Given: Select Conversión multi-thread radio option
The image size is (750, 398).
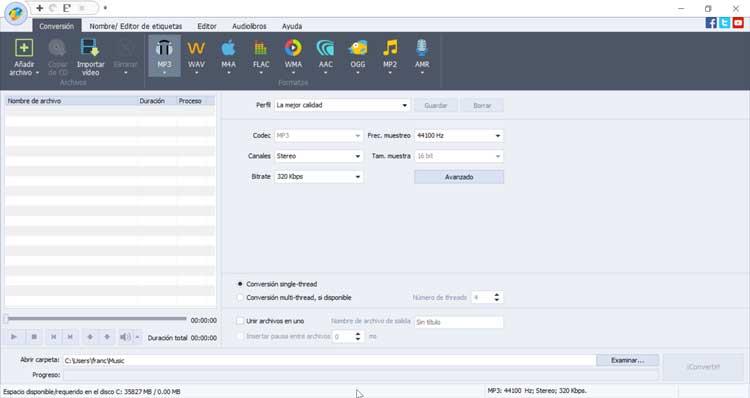Looking at the screenshot, I should pos(240,298).
